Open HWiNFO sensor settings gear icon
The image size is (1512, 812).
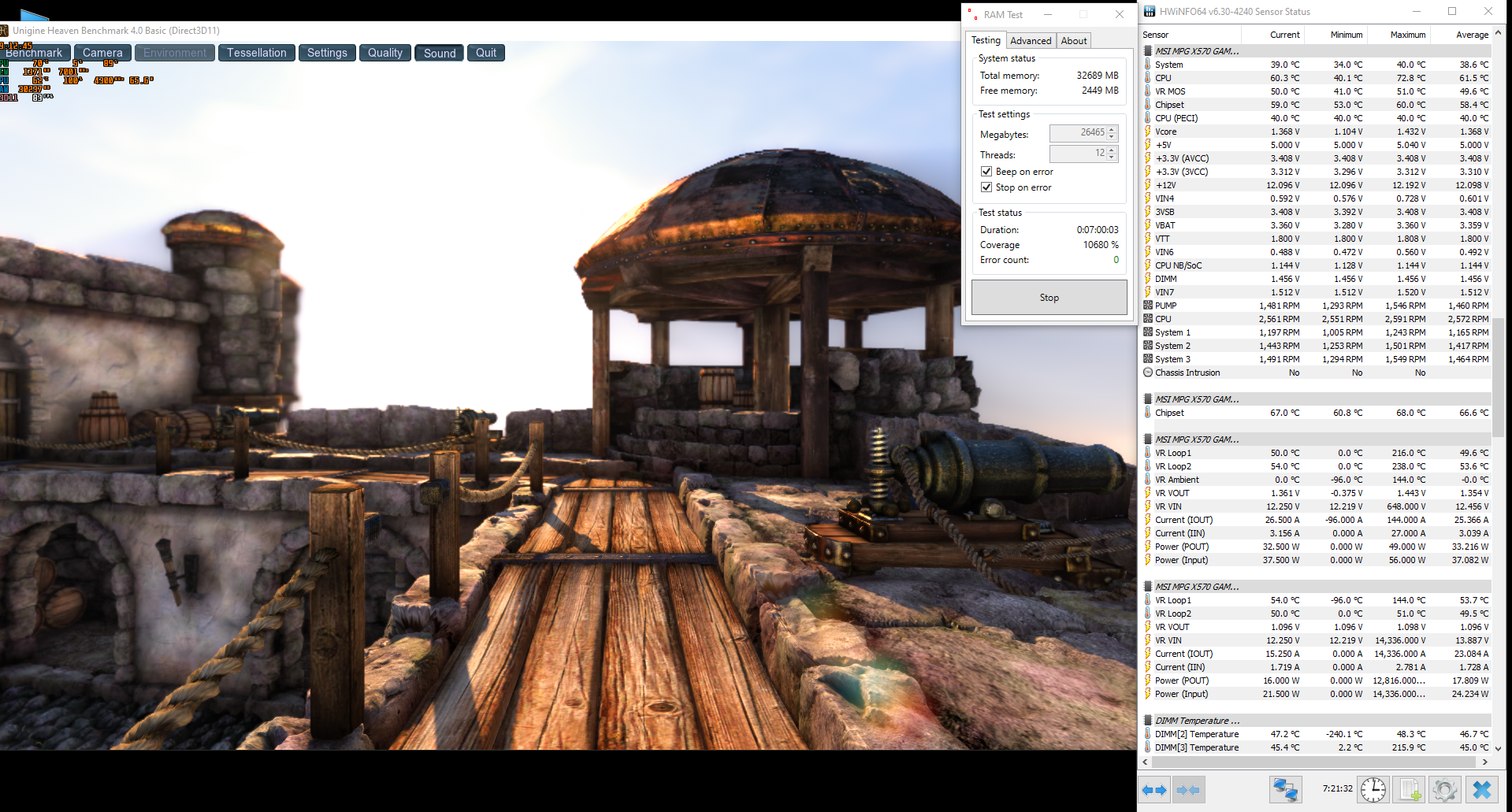(1444, 789)
